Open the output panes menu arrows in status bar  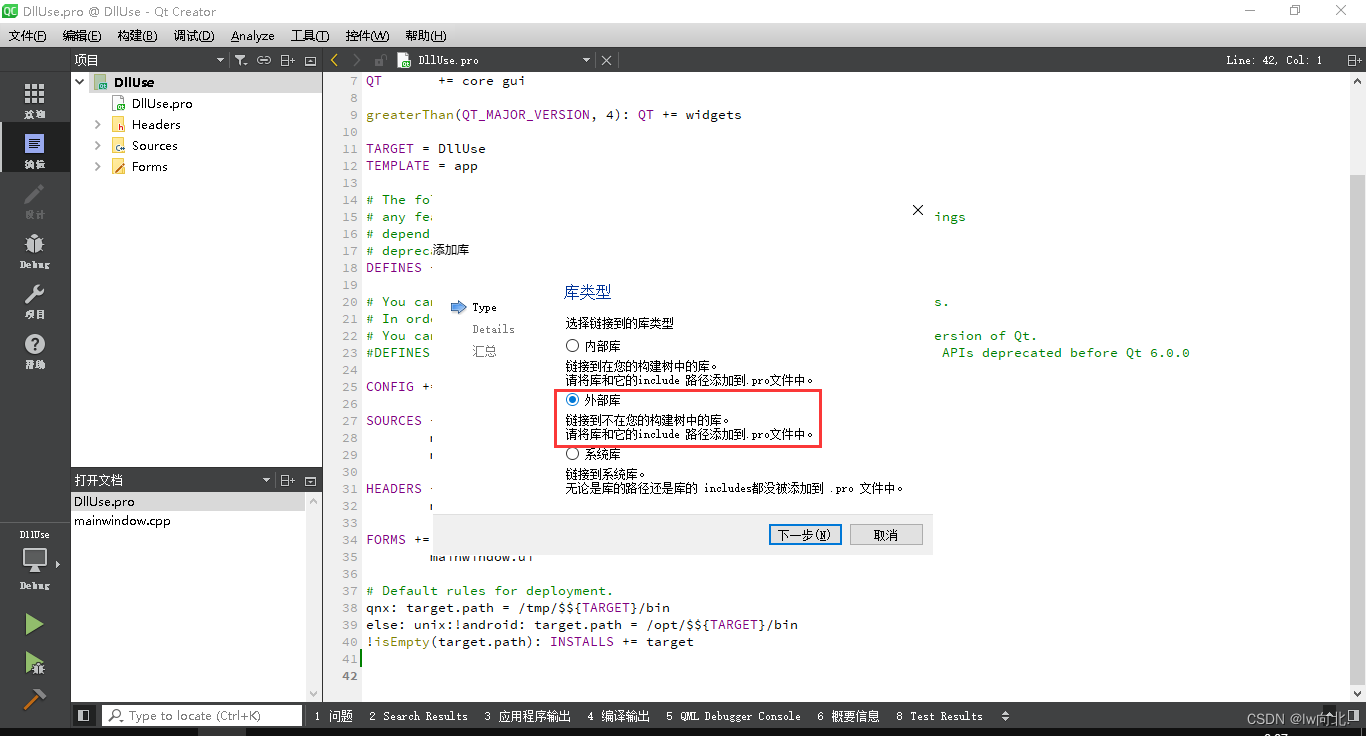1005,716
